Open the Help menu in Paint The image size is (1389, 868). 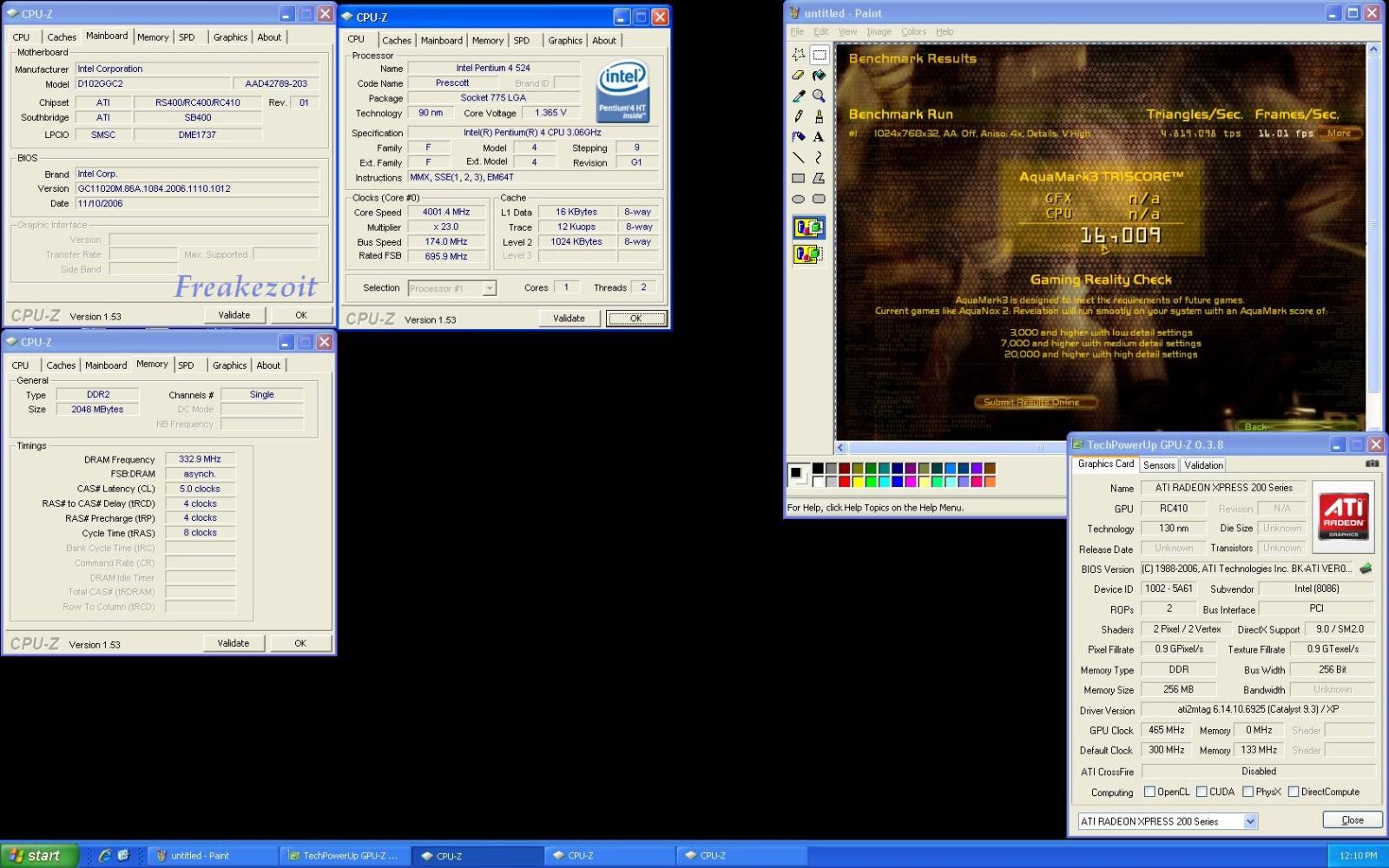tap(945, 31)
